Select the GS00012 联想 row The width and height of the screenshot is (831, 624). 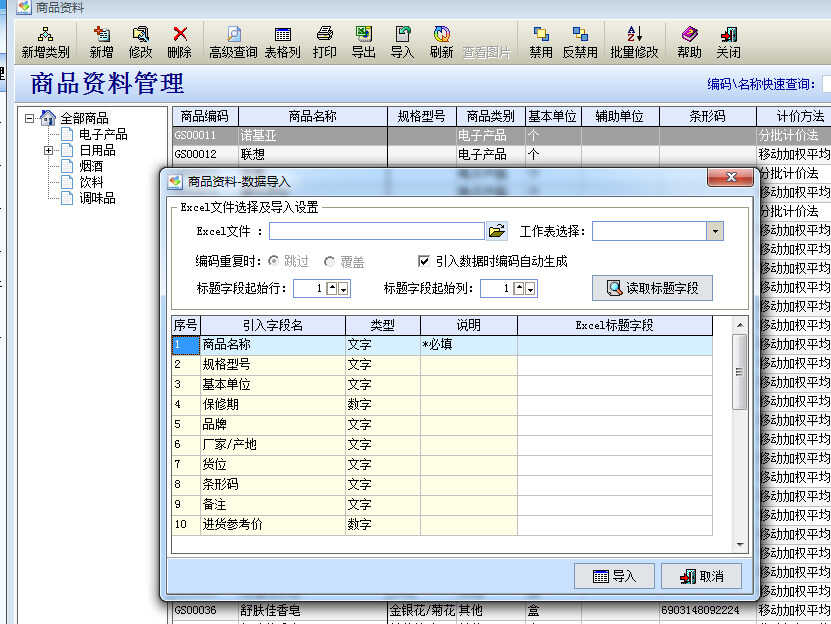[501, 154]
